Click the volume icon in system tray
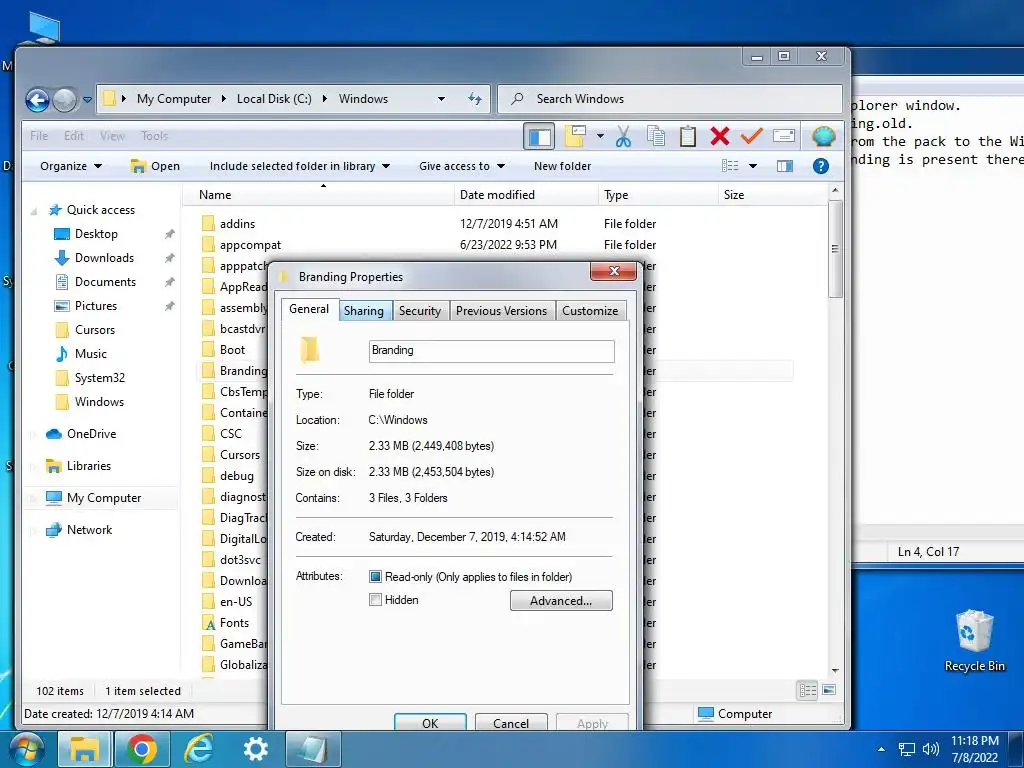1024x768 pixels. pyautogui.click(x=931, y=749)
